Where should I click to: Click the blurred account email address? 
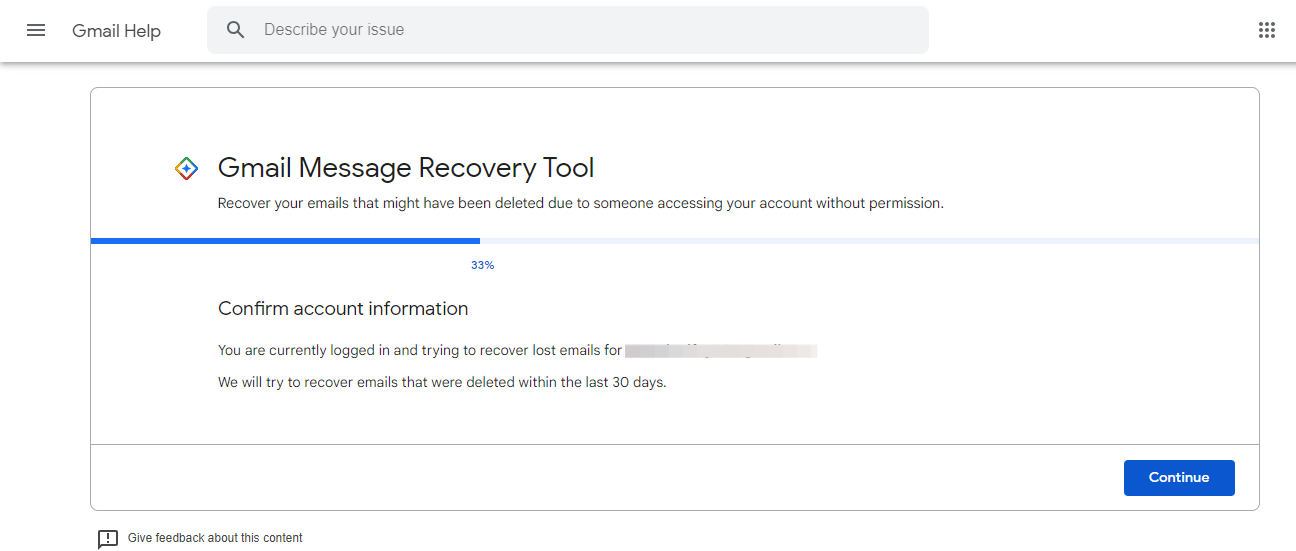coord(721,351)
